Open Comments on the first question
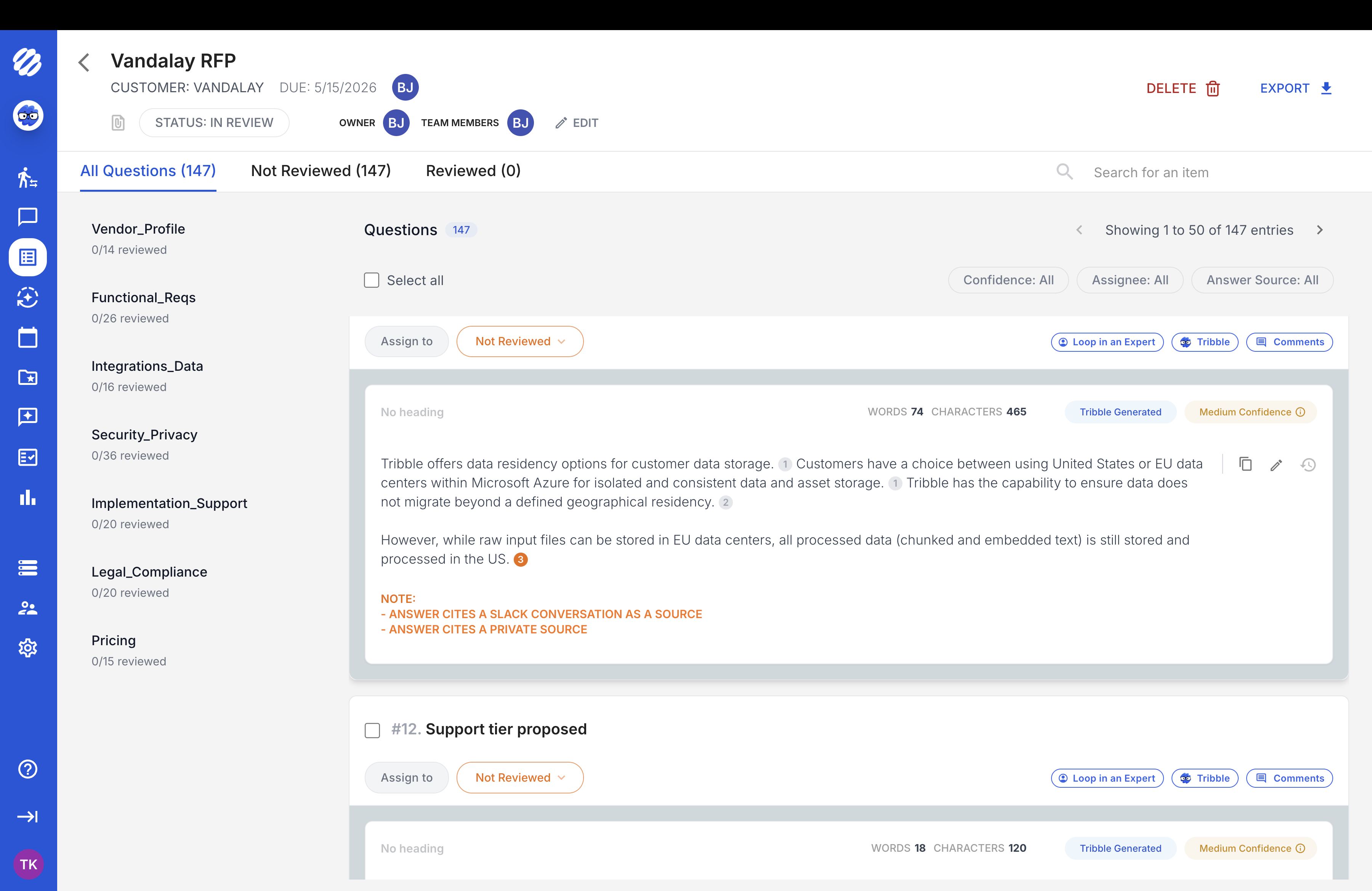1372x891 pixels. click(1290, 342)
